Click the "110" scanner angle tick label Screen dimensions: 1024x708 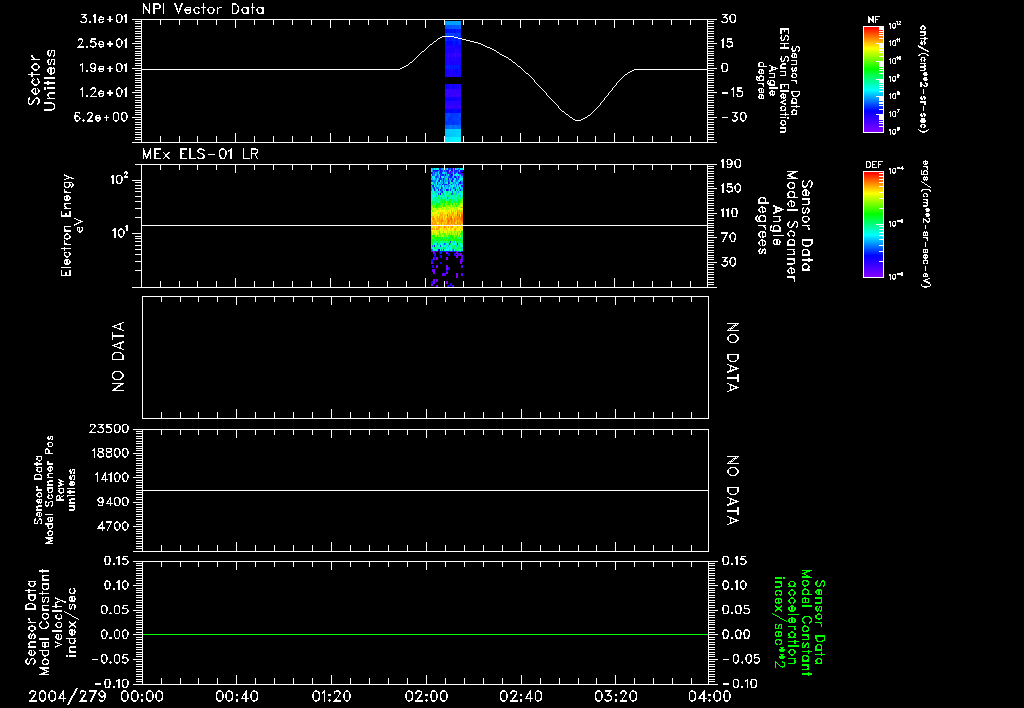click(x=731, y=213)
